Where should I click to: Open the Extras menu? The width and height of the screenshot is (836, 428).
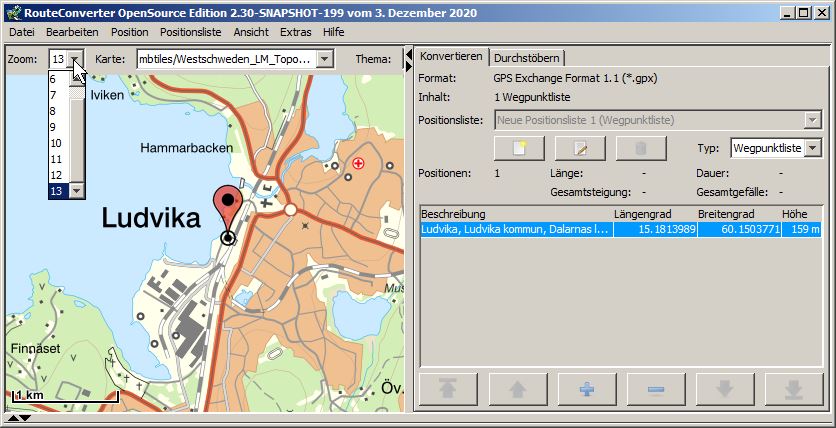click(295, 32)
